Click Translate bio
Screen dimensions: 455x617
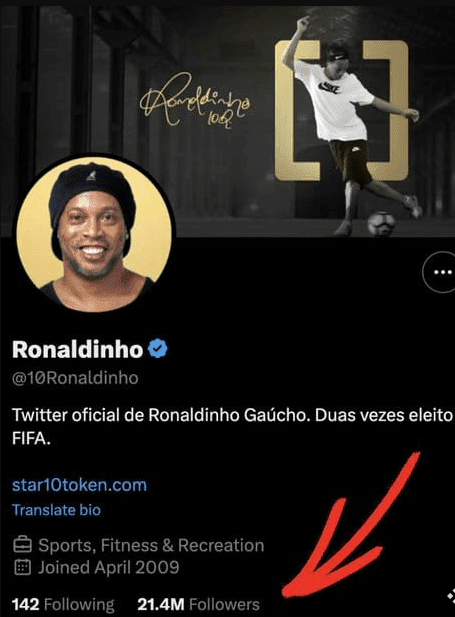[56, 510]
